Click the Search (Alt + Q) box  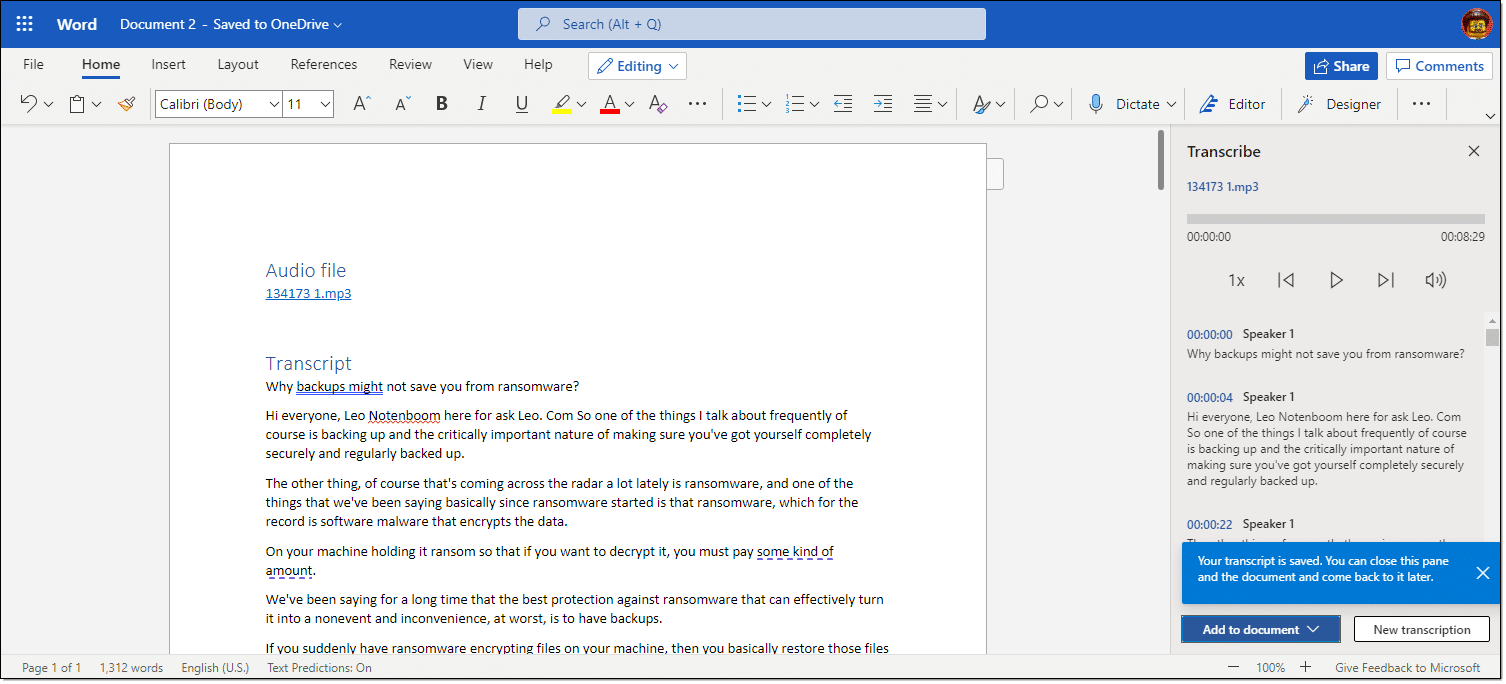coord(751,24)
